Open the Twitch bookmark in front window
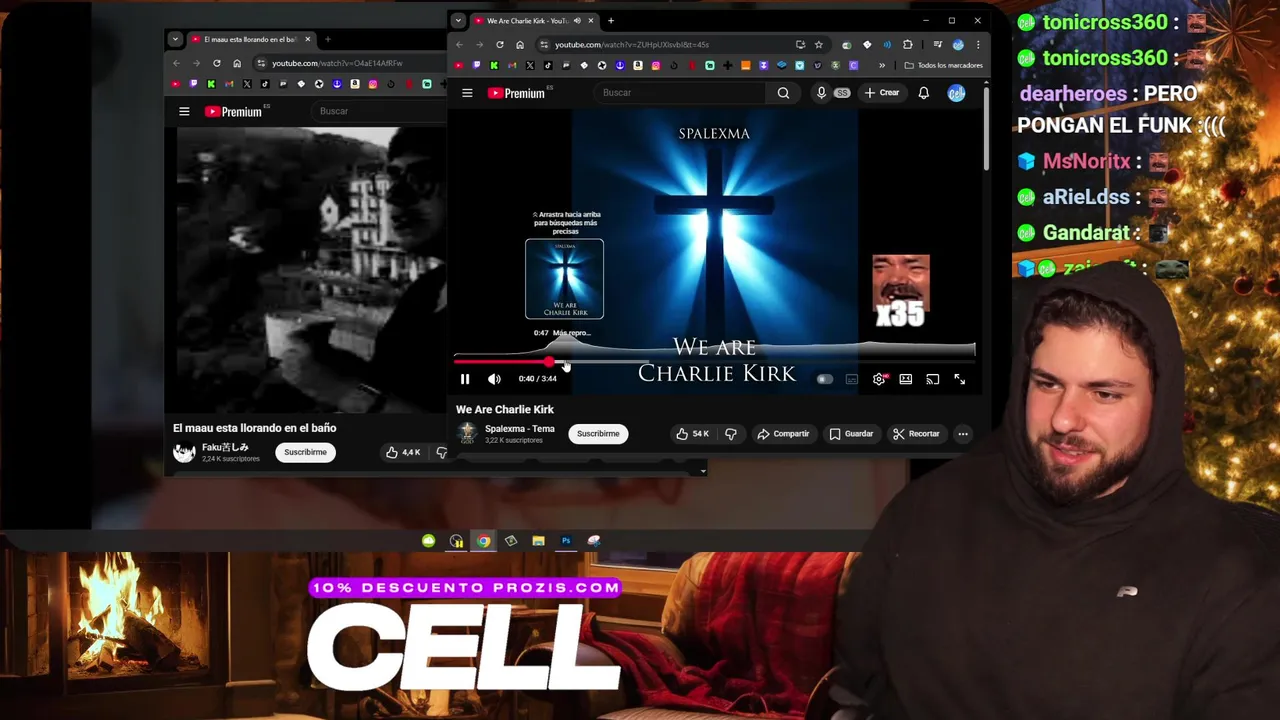 click(476, 65)
